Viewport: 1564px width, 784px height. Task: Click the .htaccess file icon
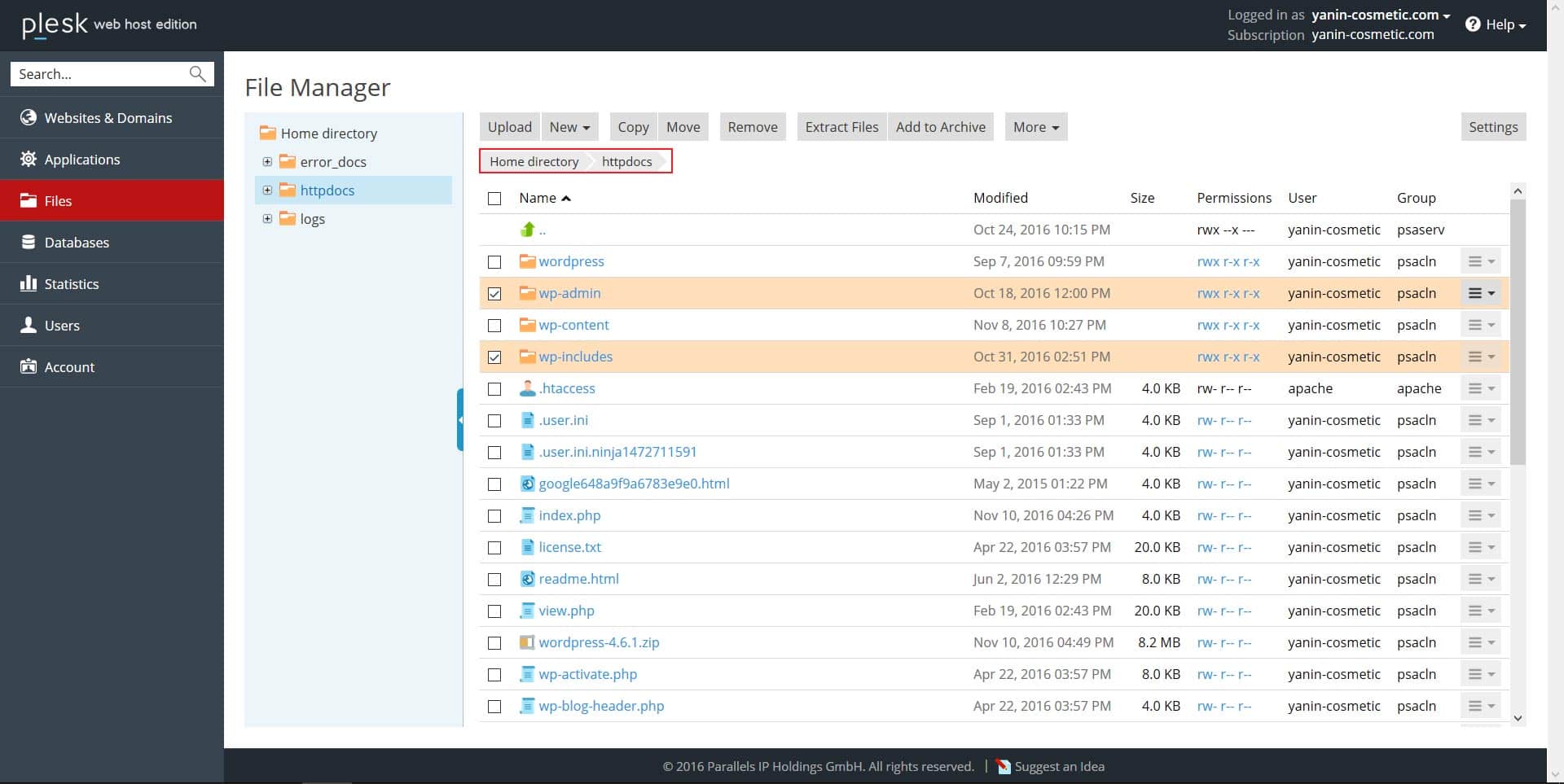click(x=528, y=388)
